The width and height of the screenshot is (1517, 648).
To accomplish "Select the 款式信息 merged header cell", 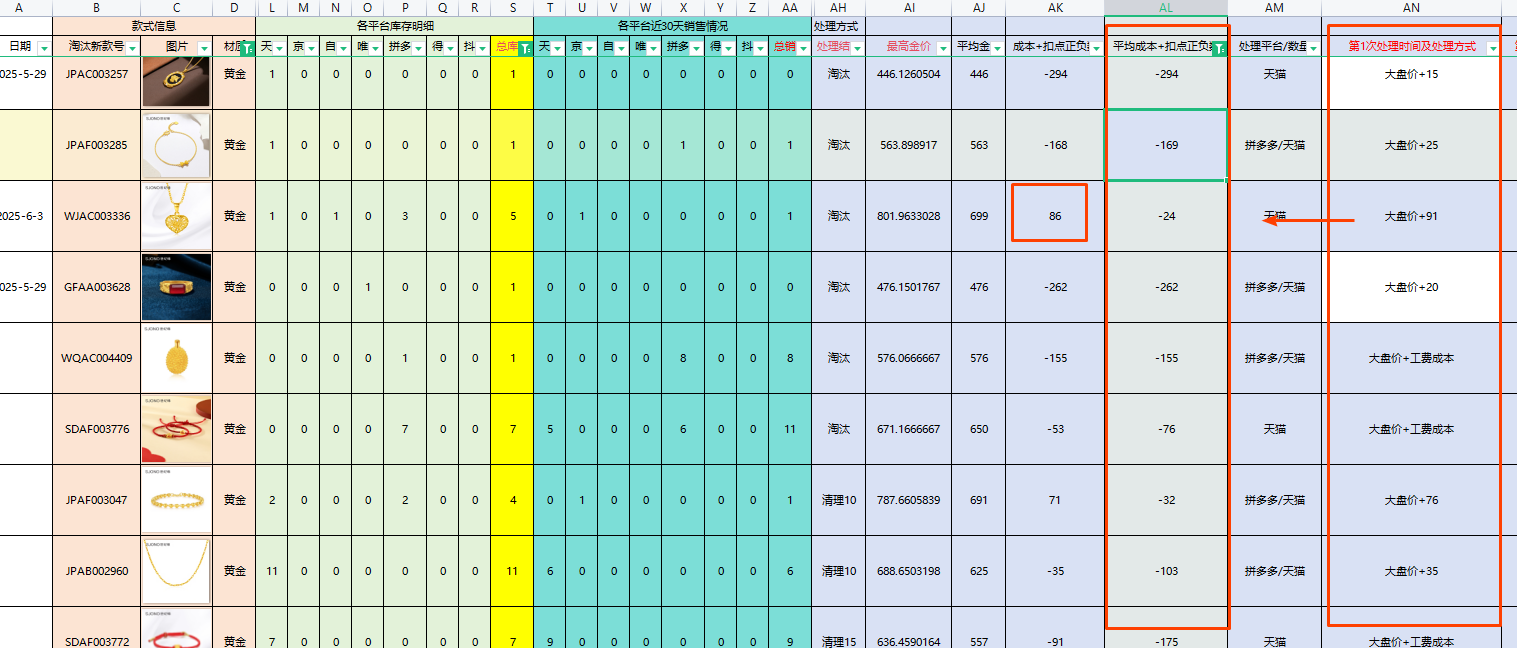I will click(x=154, y=26).
